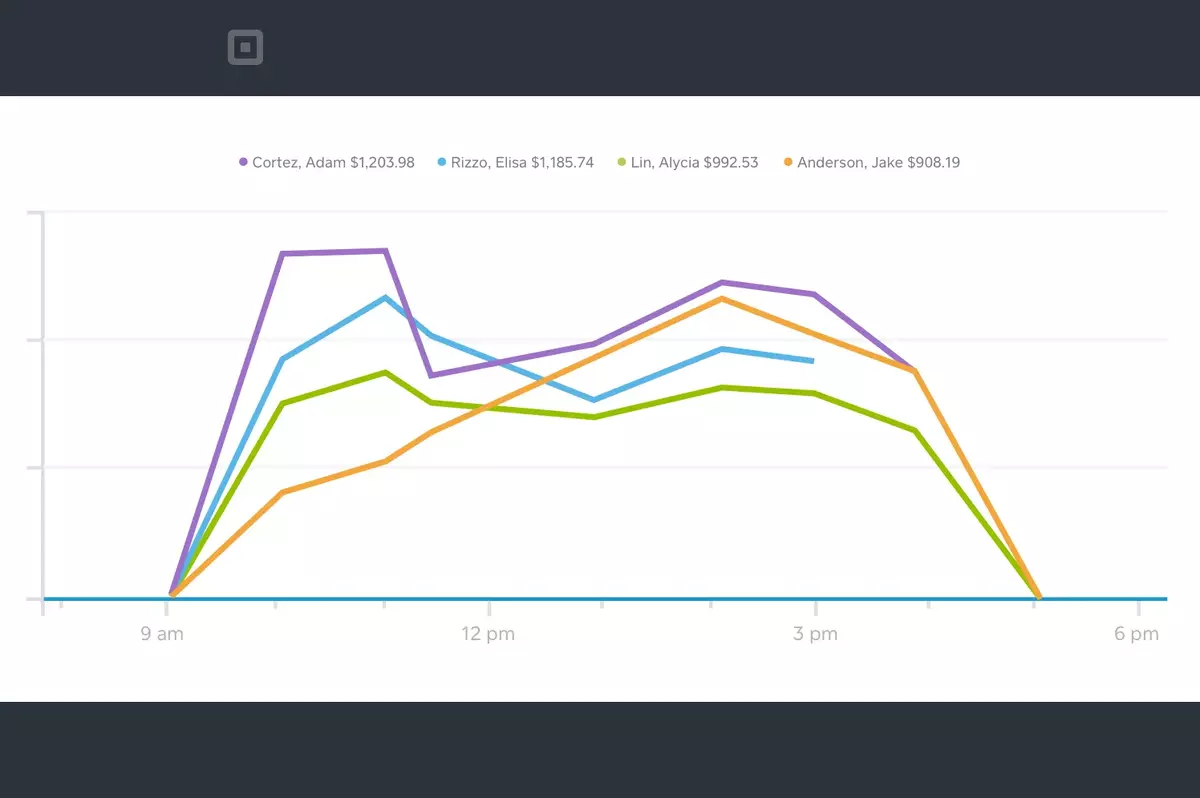Select the orange line's afternoon peak
The height and width of the screenshot is (798, 1200).
tap(722, 298)
